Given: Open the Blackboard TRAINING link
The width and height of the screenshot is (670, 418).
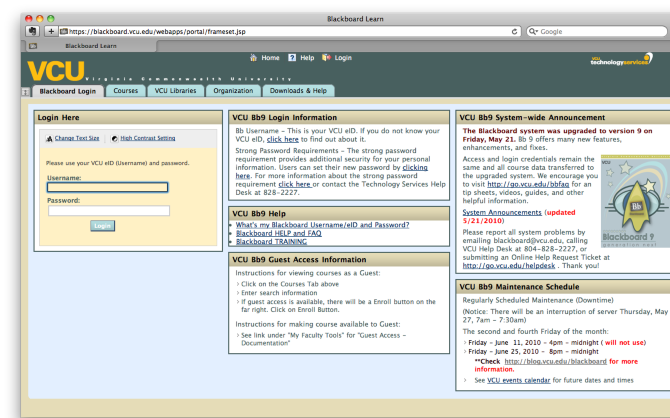Looking at the screenshot, I should [272, 241].
